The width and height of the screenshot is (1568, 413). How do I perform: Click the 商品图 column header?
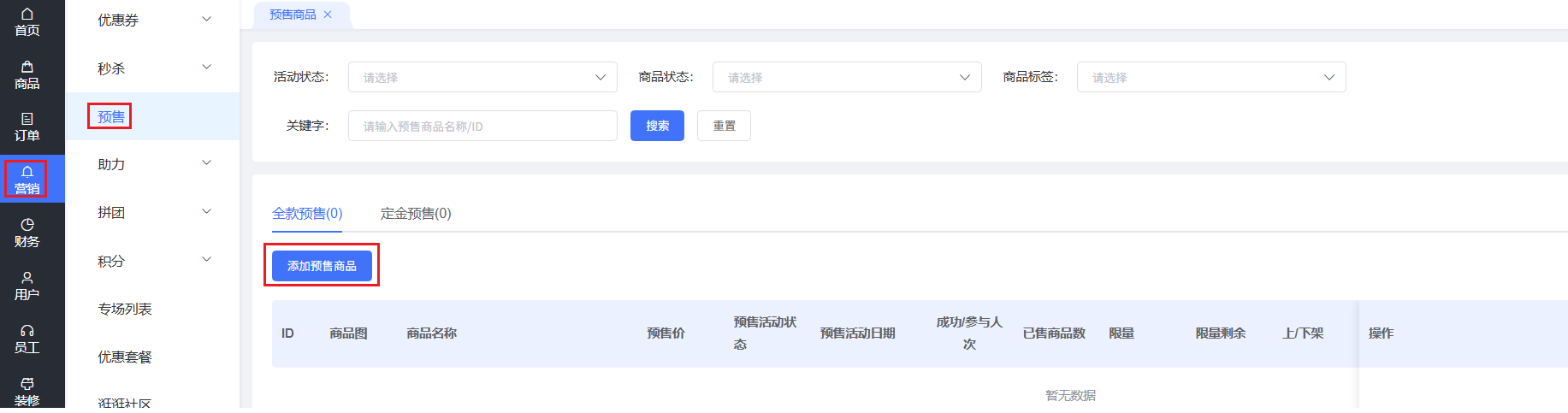tap(348, 333)
